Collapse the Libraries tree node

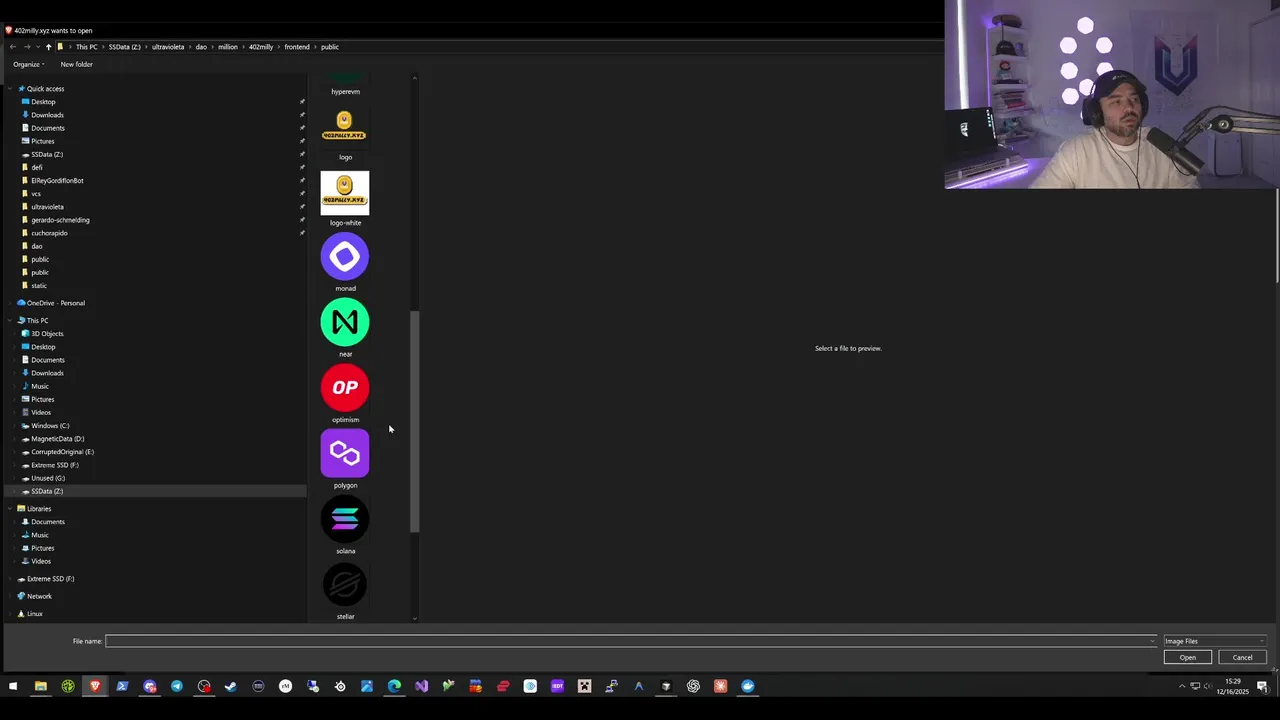(11, 509)
